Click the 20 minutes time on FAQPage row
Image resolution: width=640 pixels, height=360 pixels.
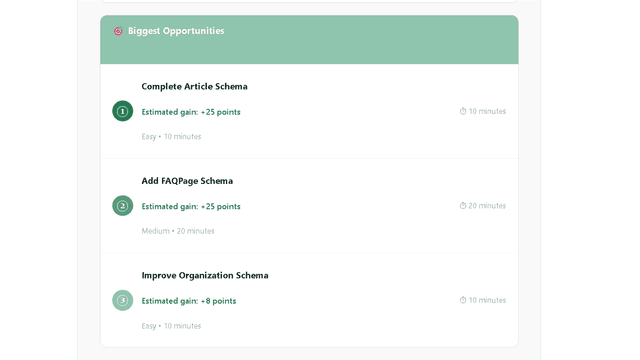point(487,206)
